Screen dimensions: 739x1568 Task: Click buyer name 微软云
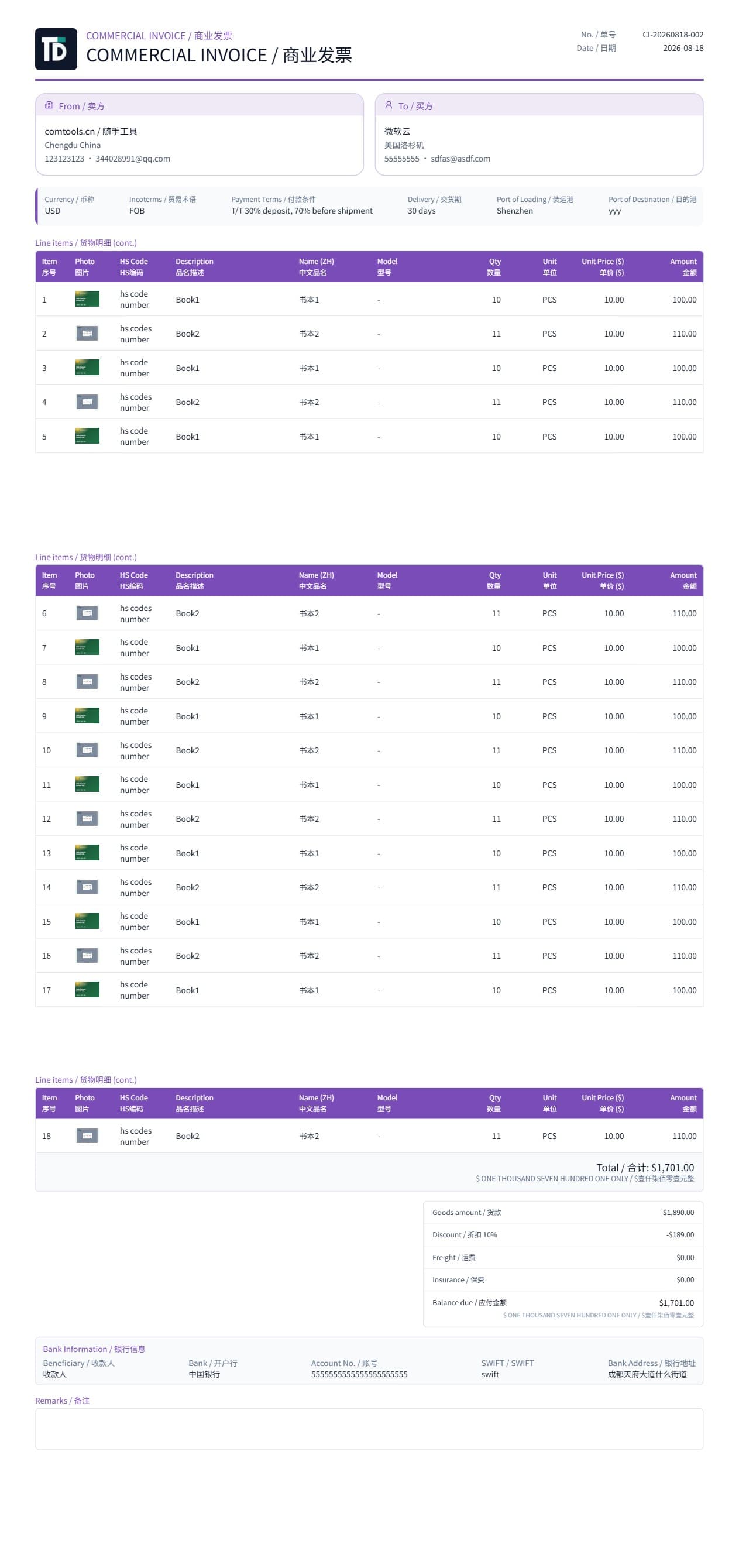pos(397,132)
